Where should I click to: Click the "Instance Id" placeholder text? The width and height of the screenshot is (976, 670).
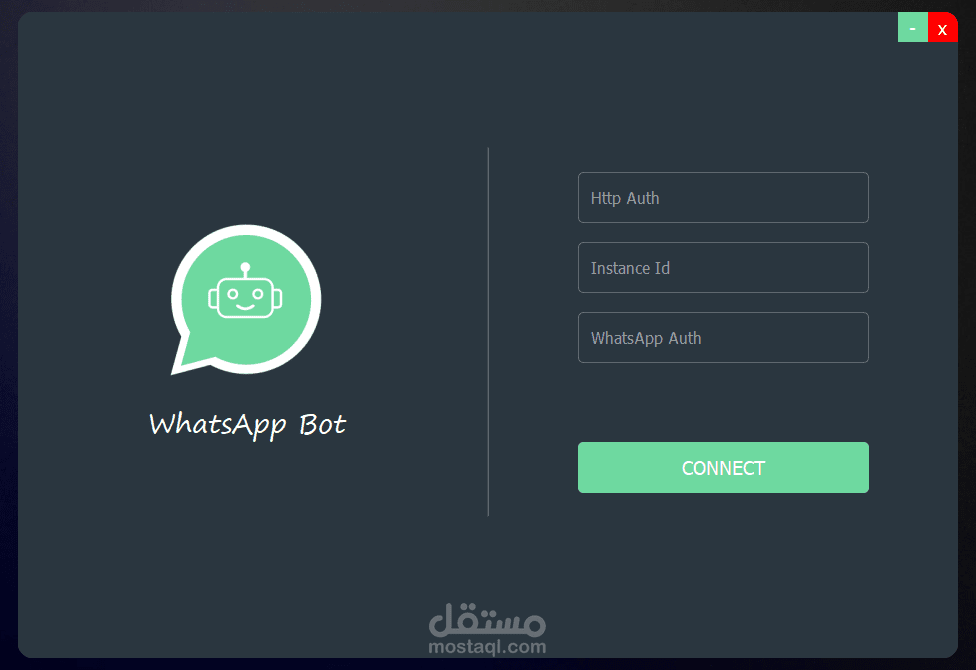tap(630, 268)
